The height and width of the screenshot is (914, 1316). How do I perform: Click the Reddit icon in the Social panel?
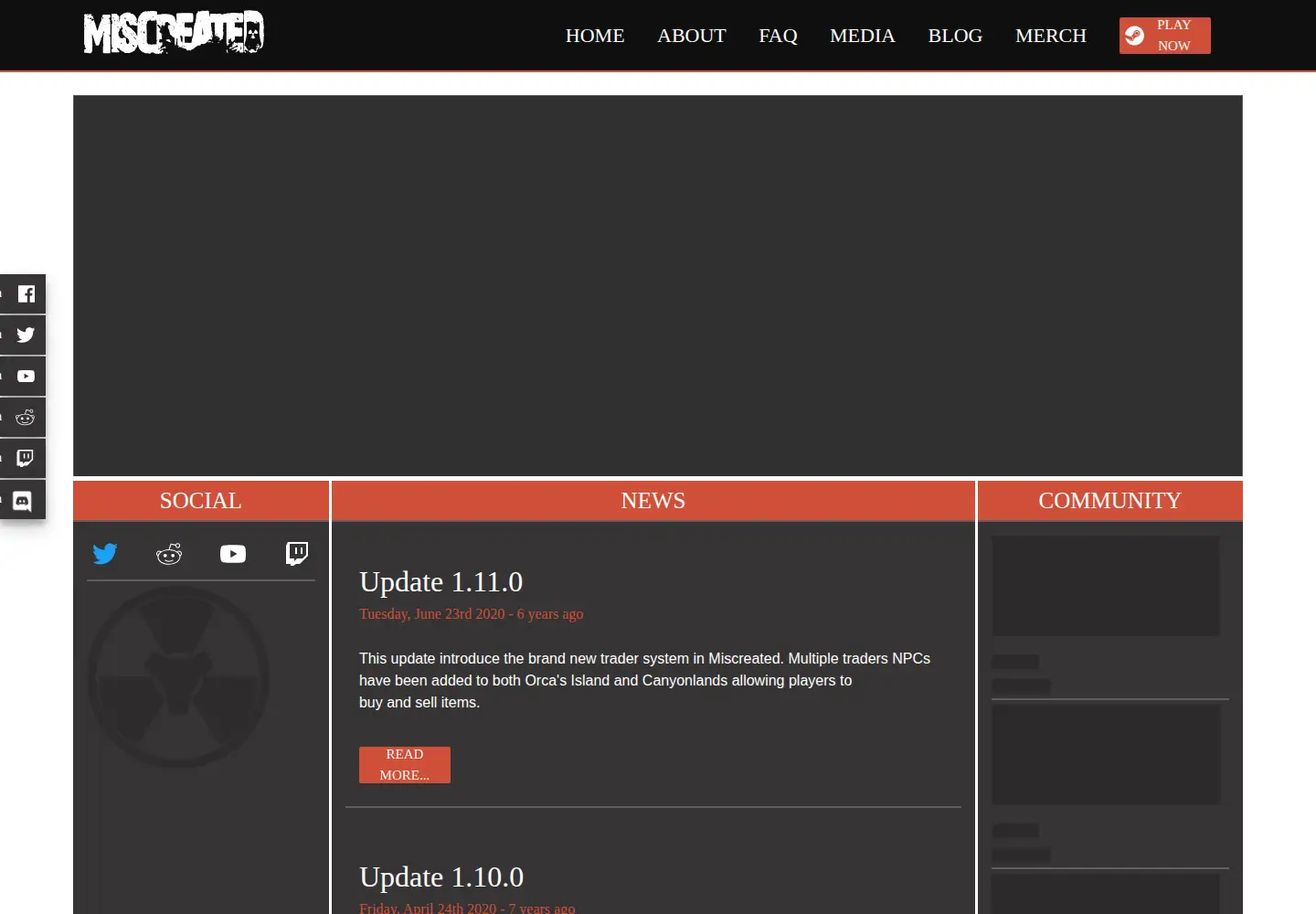(x=169, y=554)
